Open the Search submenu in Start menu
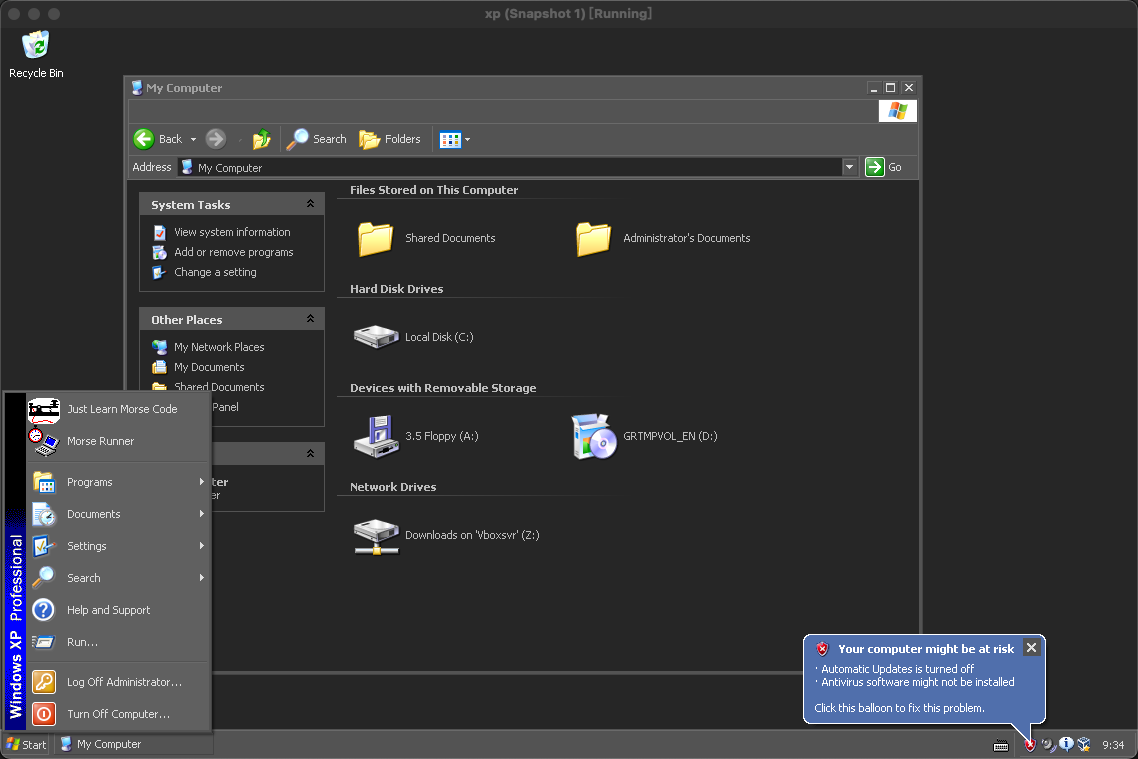Viewport: 1138px width, 759px height. [119, 578]
